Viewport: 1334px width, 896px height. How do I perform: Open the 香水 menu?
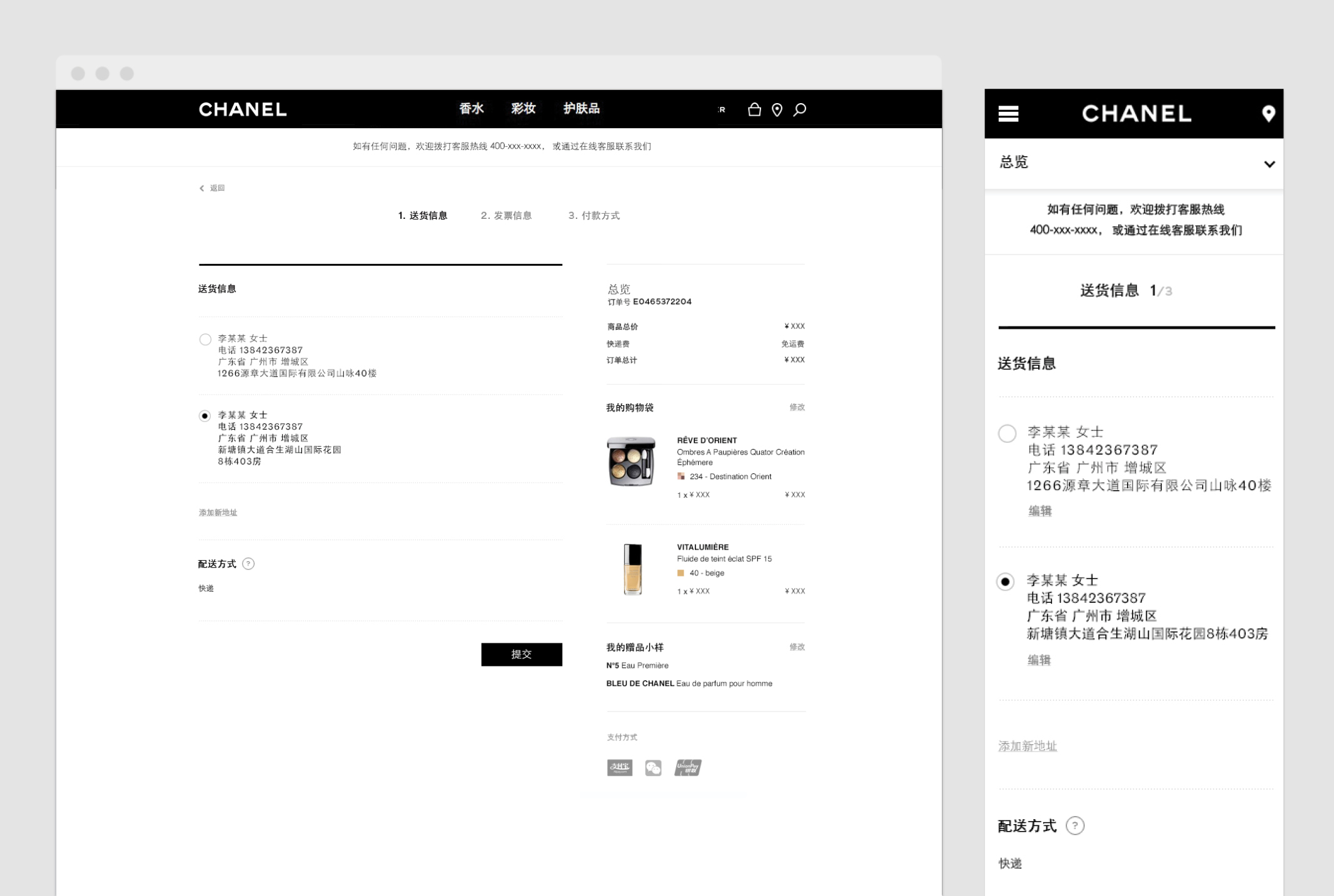click(472, 109)
